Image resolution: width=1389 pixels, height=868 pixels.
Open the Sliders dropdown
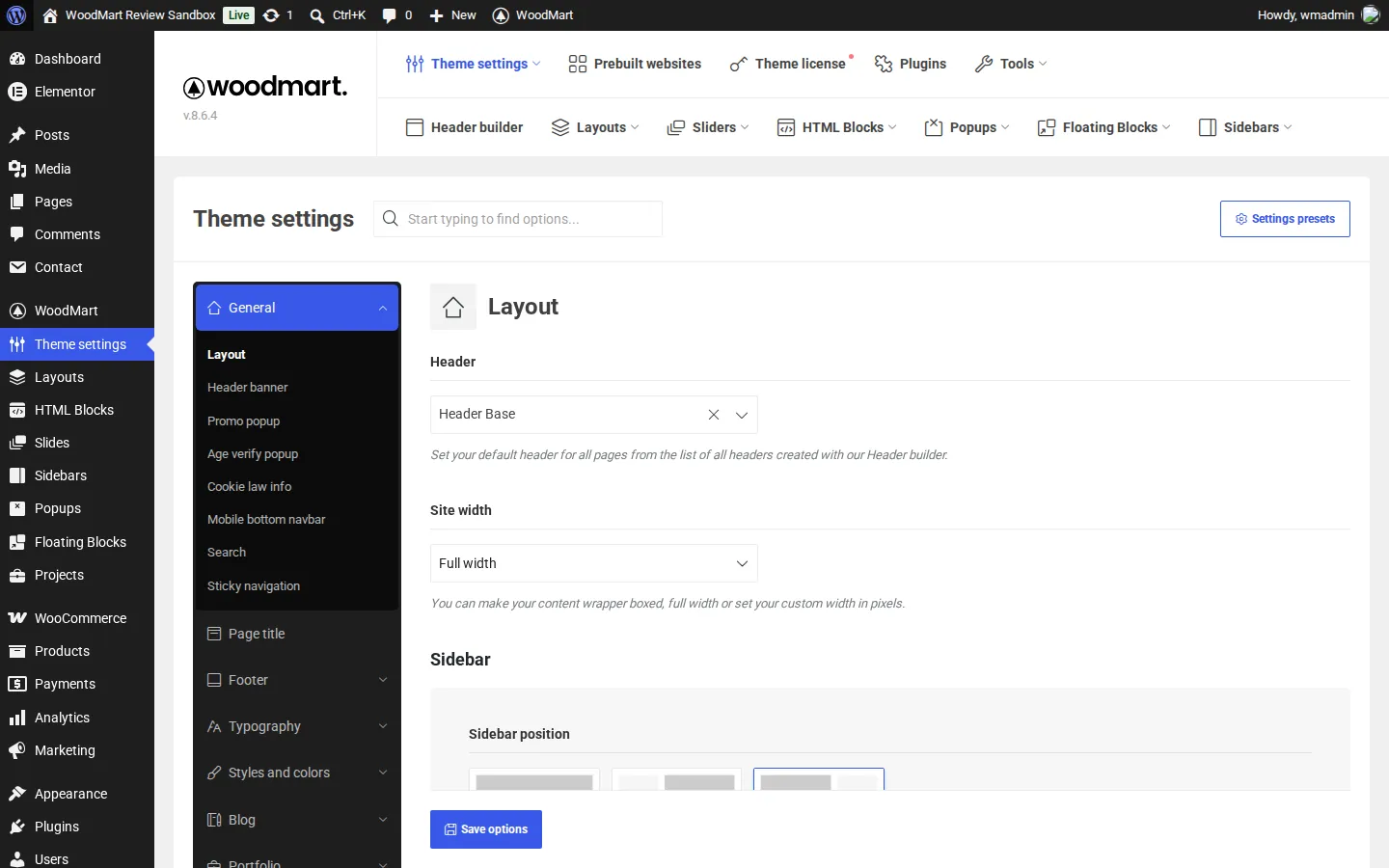pyautogui.click(x=708, y=127)
